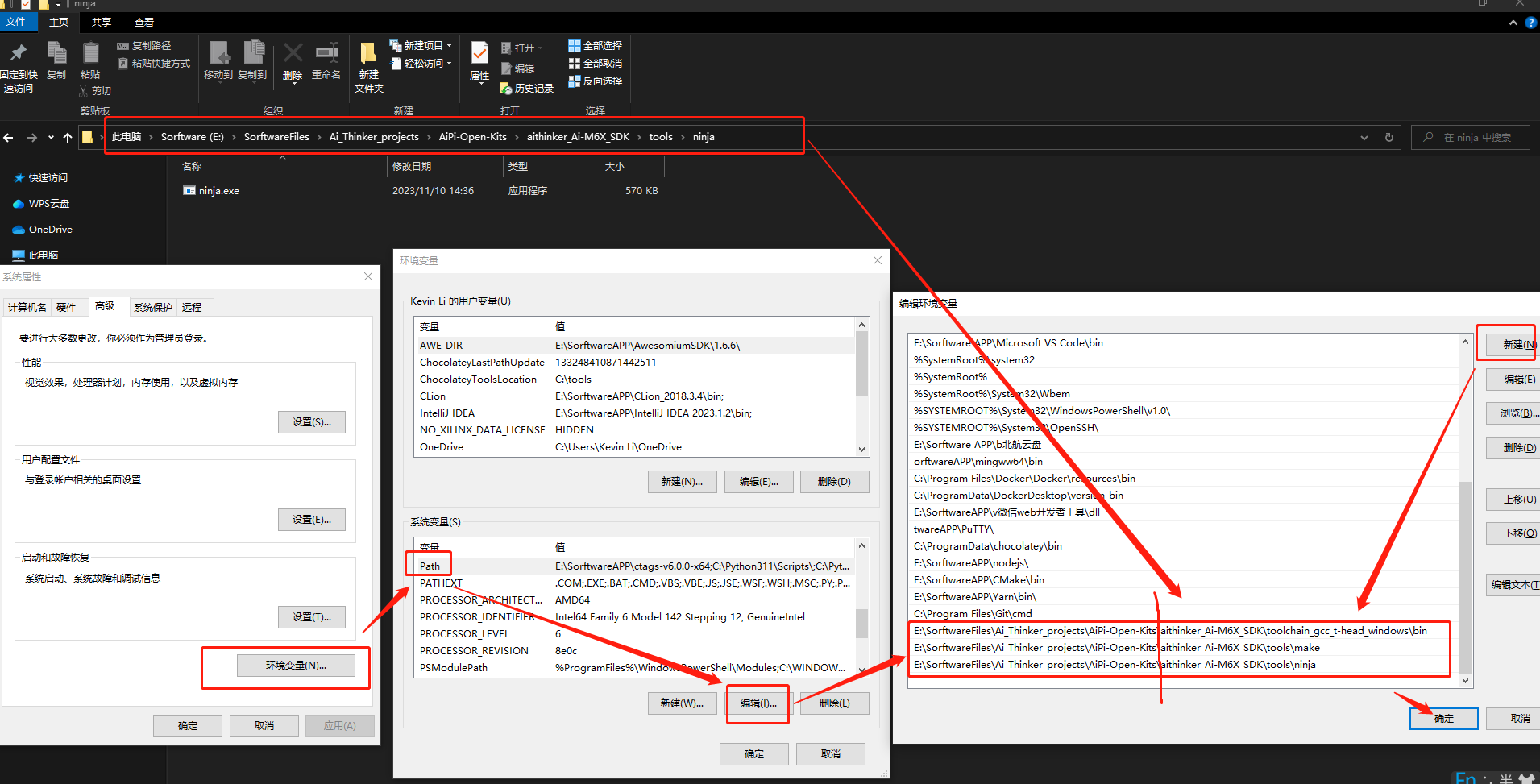Click the Forward navigation arrow
The image size is (1540, 784).
pyautogui.click(x=32, y=138)
